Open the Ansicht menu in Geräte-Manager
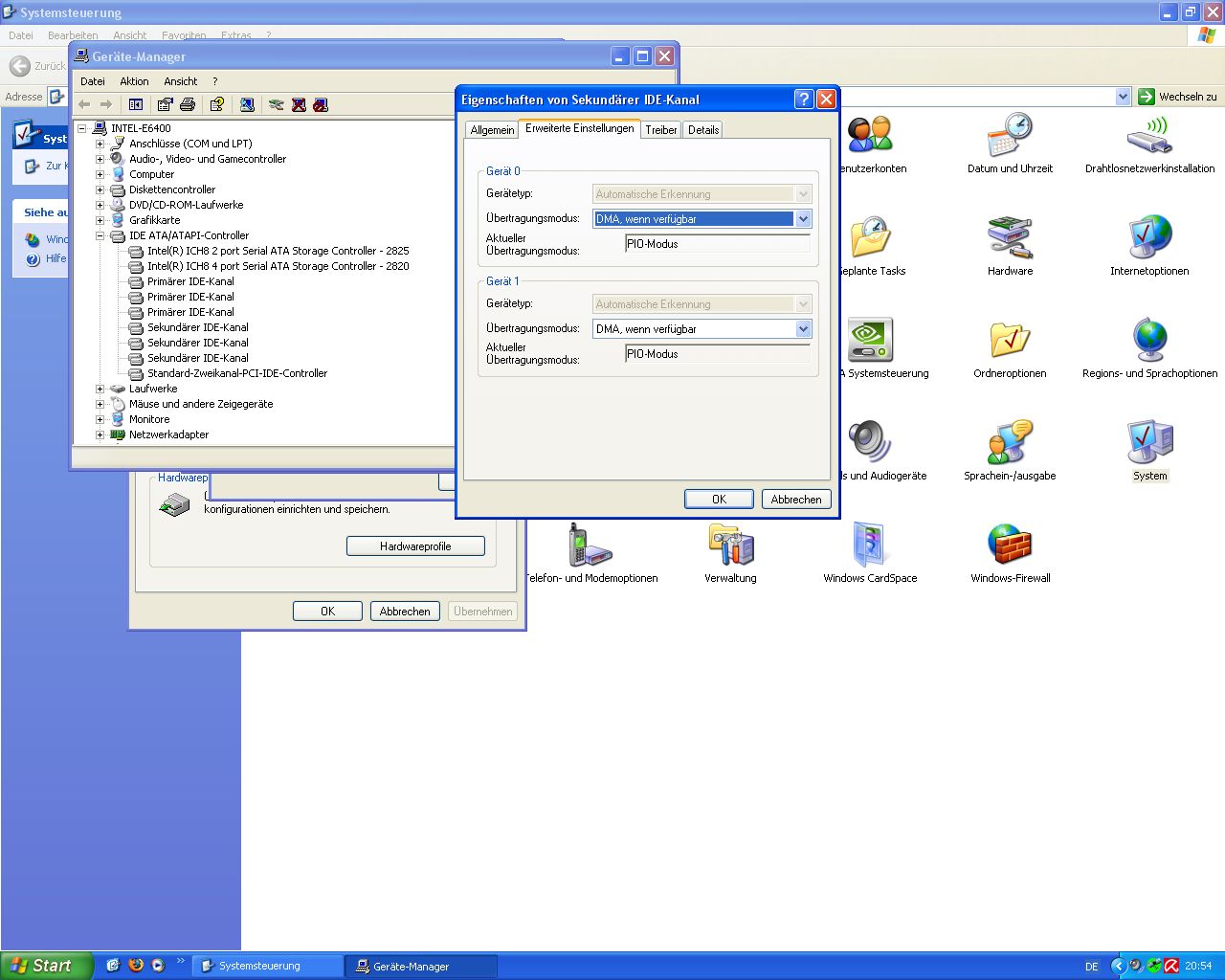Viewport: 1225px width, 980px height. [x=181, y=81]
